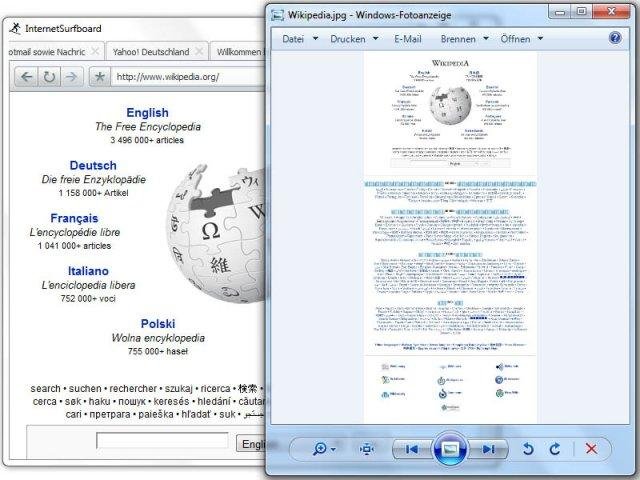Click the wikipedia.org address field
This screenshot has width=640, height=480.
pyautogui.click(x=188, y=77)
